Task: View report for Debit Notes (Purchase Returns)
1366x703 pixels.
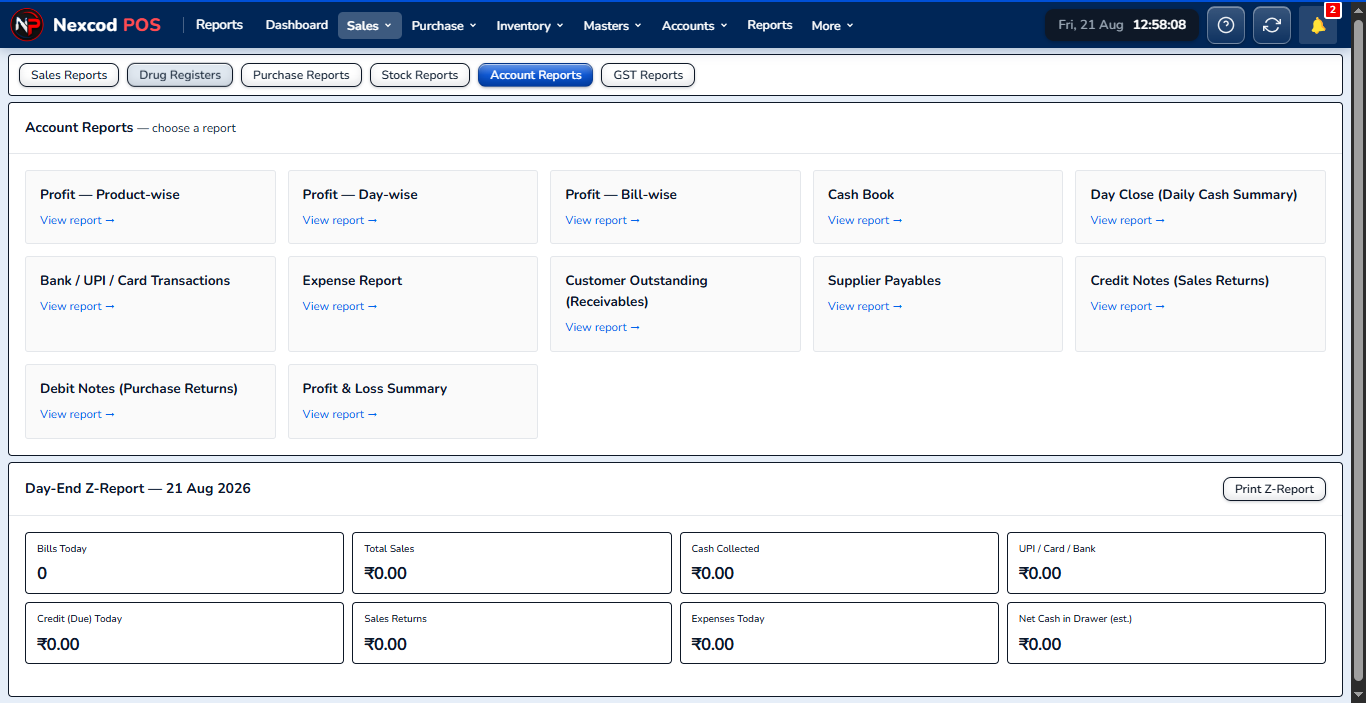Action: 77,414
